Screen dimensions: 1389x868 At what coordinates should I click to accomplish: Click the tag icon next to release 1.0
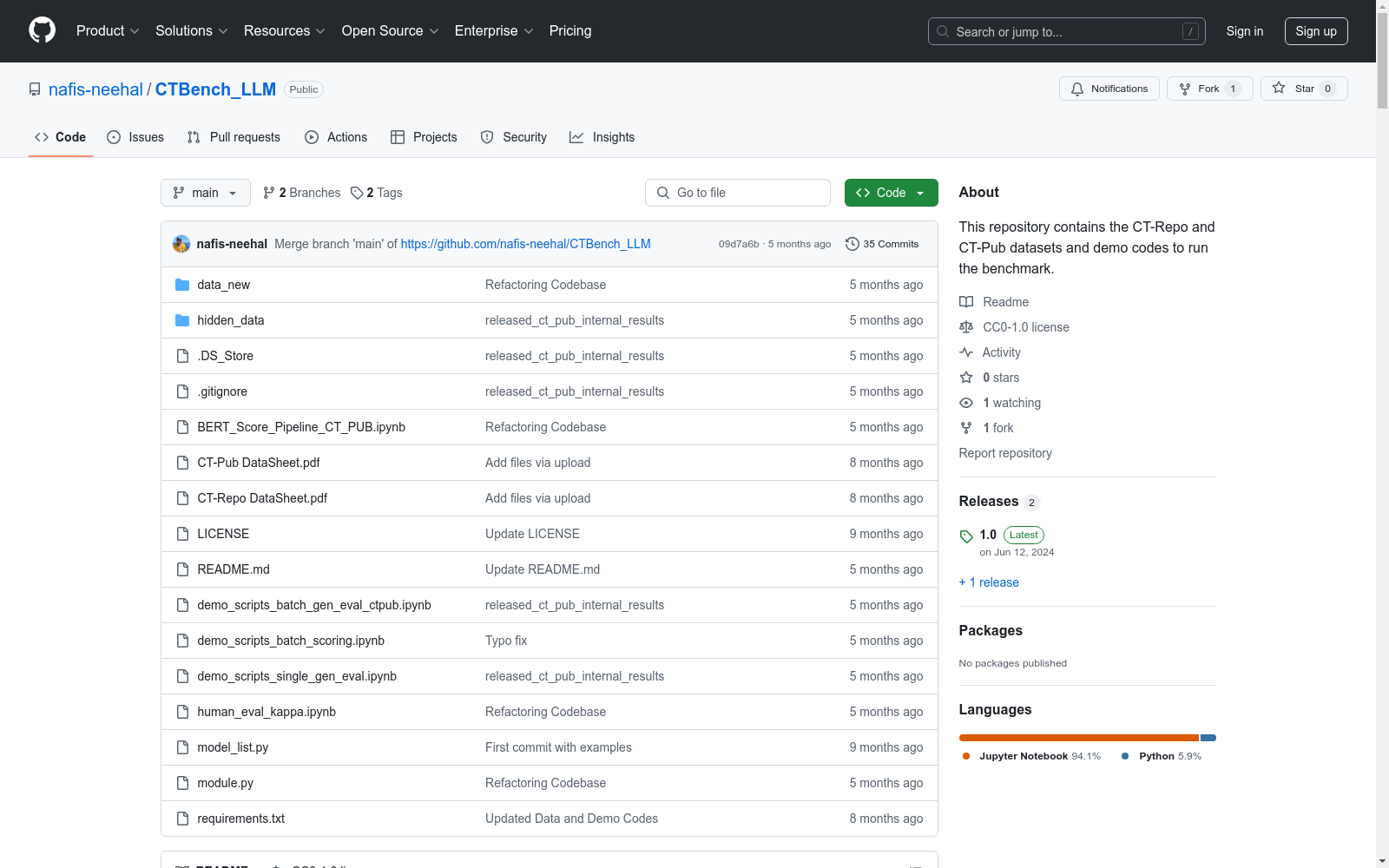(966, 536)
